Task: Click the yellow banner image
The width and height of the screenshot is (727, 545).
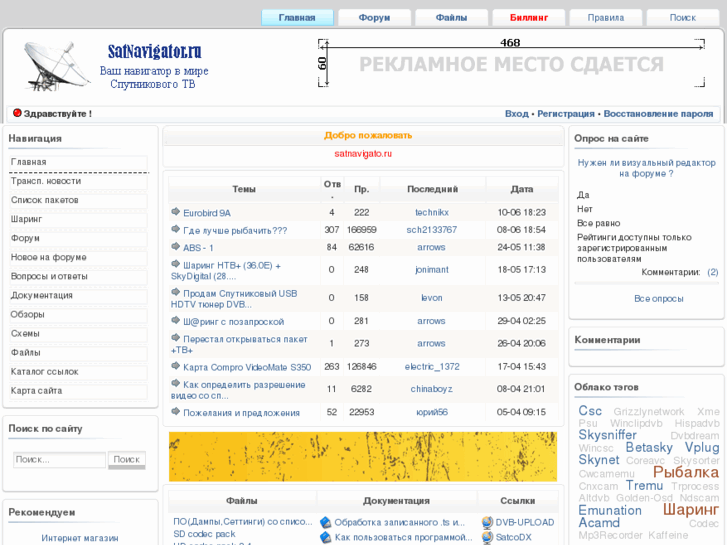Action: [x=363, y=457]
